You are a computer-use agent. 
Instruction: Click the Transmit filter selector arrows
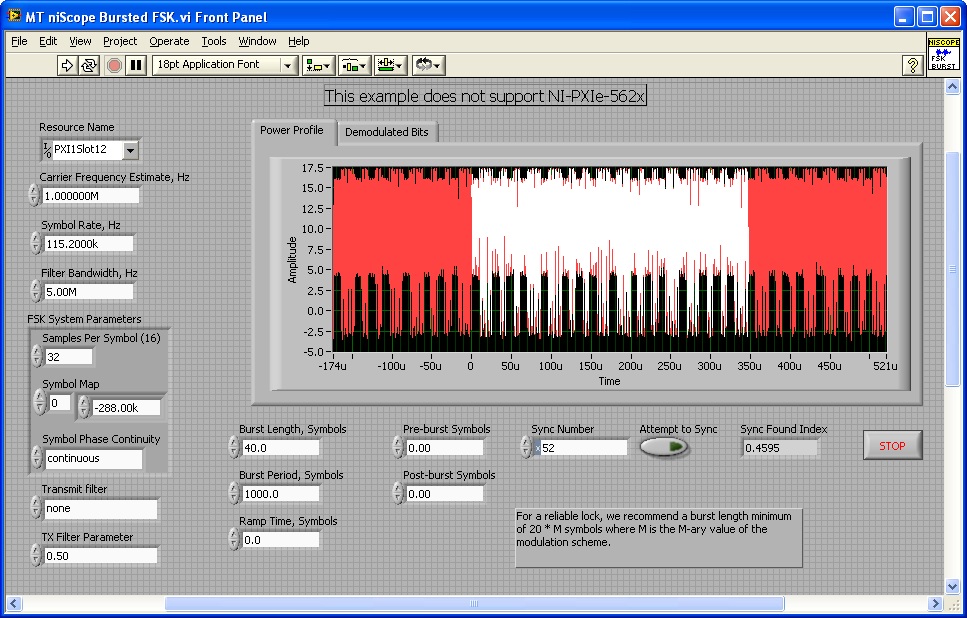pyautogui.click(x=36, y=508)
